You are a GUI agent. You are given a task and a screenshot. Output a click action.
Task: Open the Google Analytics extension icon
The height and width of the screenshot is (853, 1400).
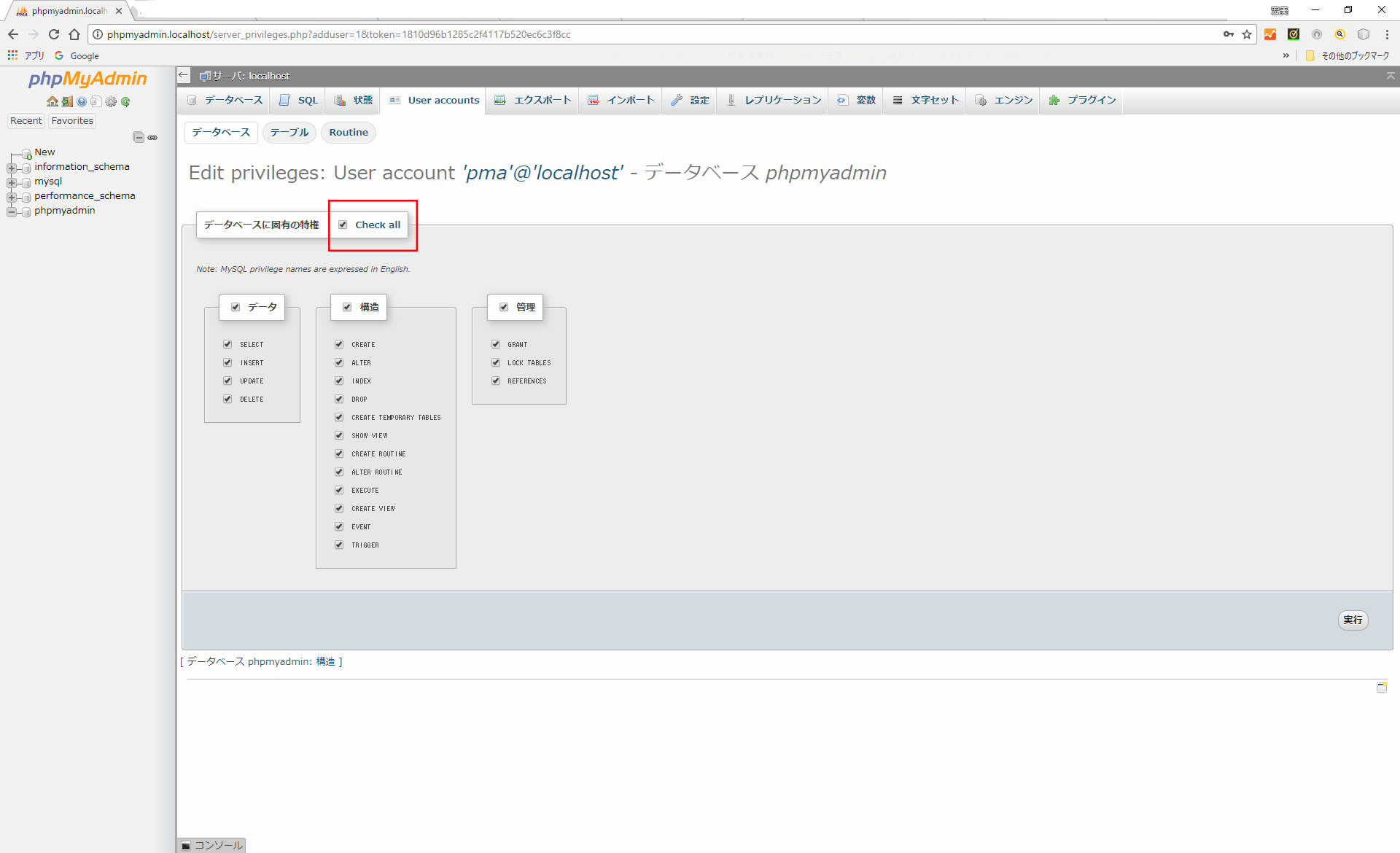click(x=1270, y=34)
